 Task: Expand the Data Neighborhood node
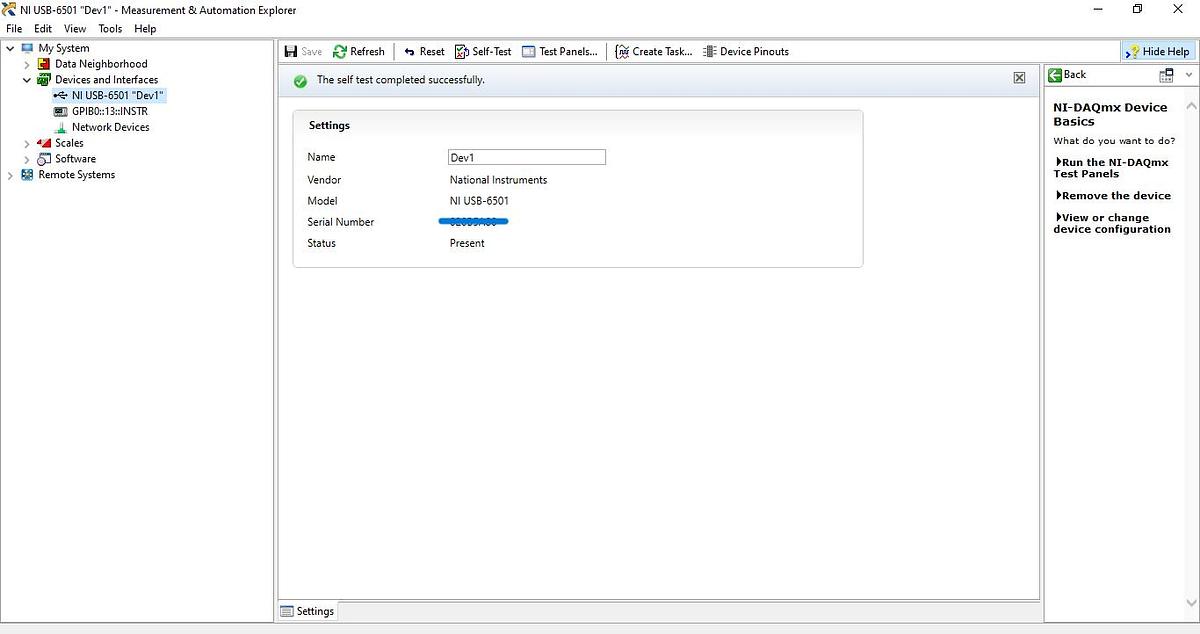[x=27, y=64]
